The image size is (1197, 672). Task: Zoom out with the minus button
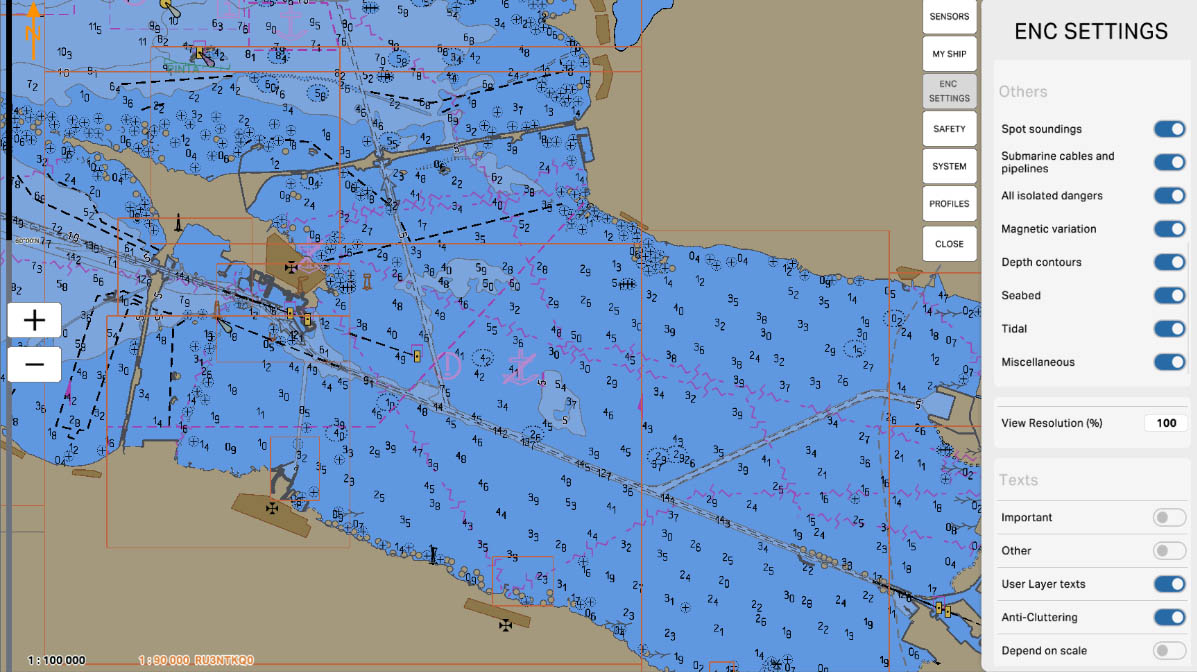click(x=34, y=364)
